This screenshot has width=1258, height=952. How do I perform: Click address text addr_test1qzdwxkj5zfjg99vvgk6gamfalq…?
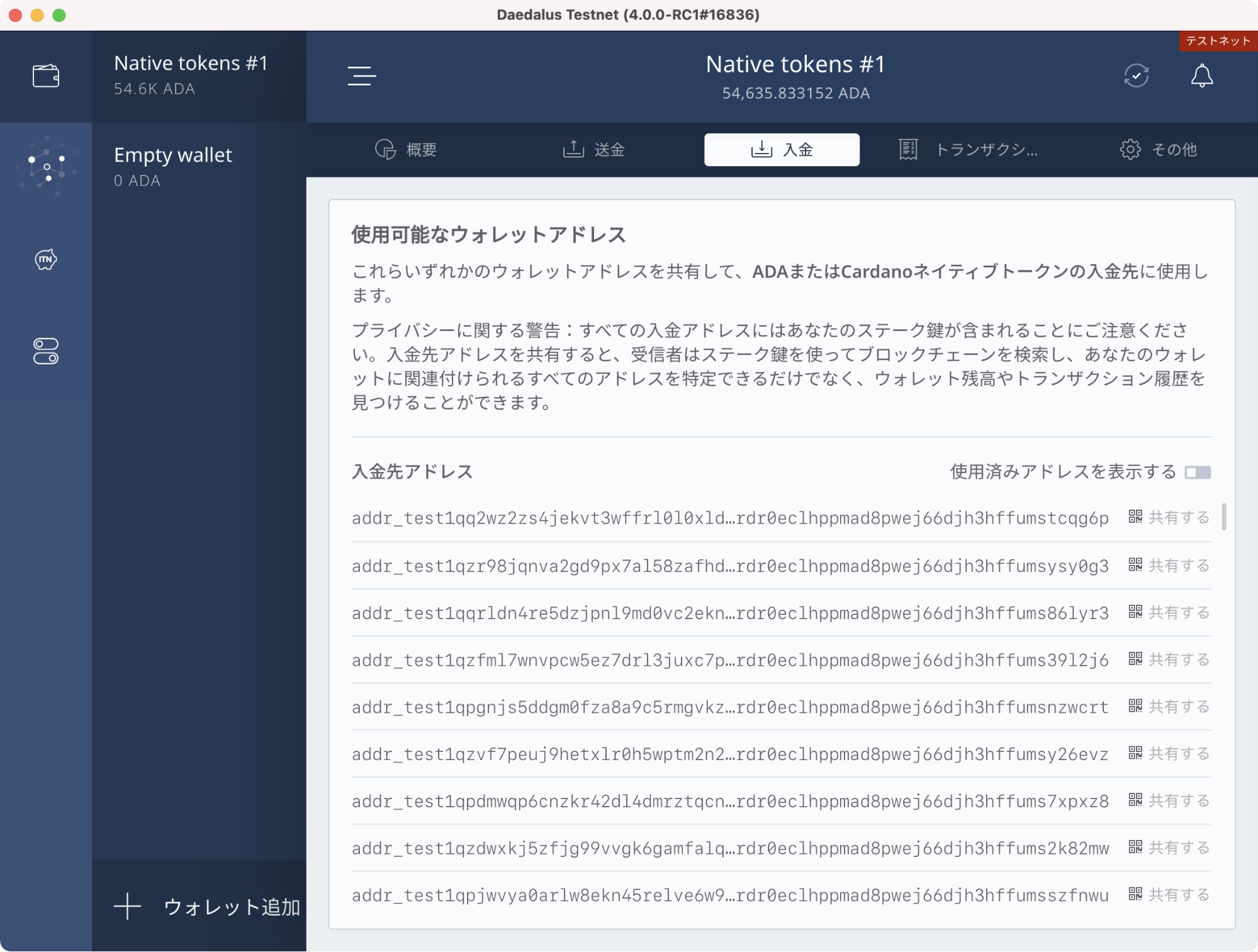point(730,848)
